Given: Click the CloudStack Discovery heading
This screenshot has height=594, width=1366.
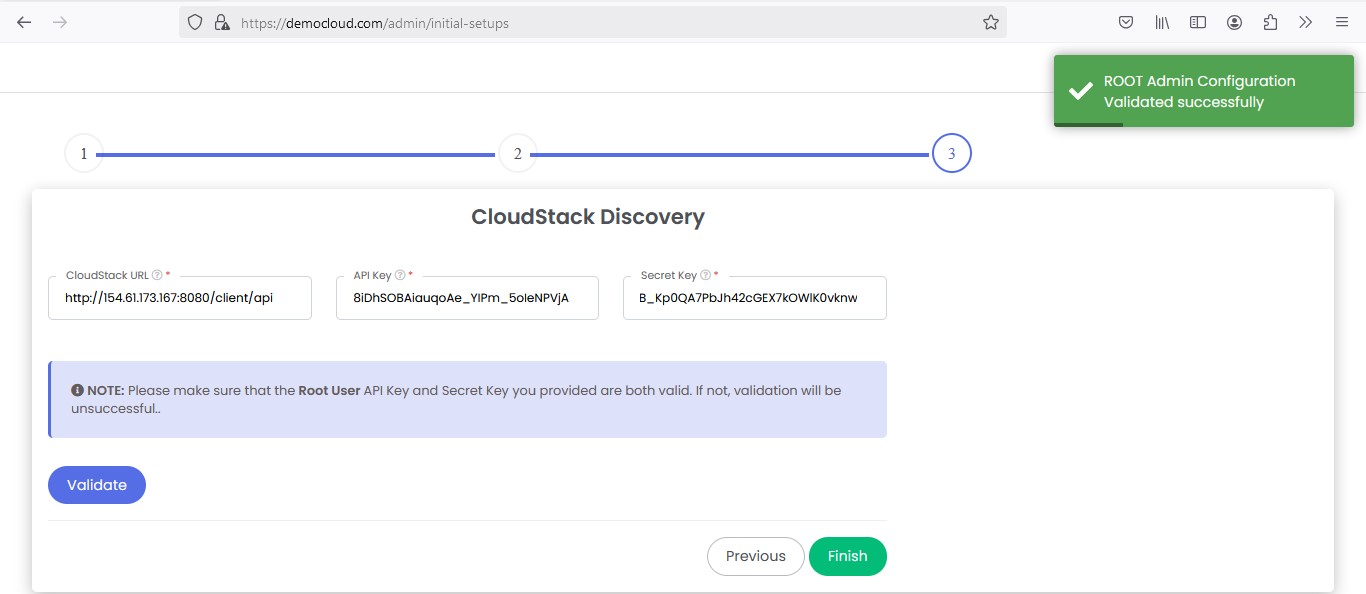Looking at the screenshot, I should click(588, 216).
